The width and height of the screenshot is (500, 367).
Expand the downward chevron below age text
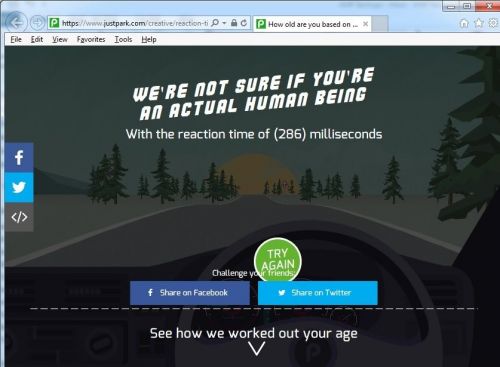(x=256, y=349)
